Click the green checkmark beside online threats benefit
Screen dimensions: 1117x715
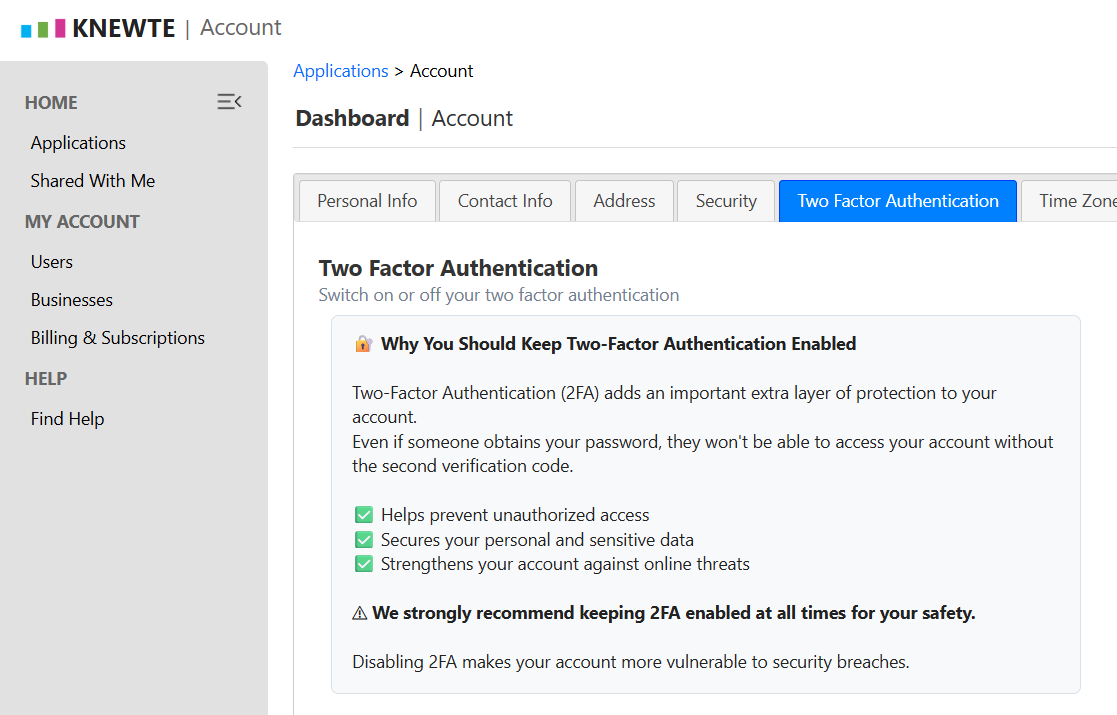(364, 563)
